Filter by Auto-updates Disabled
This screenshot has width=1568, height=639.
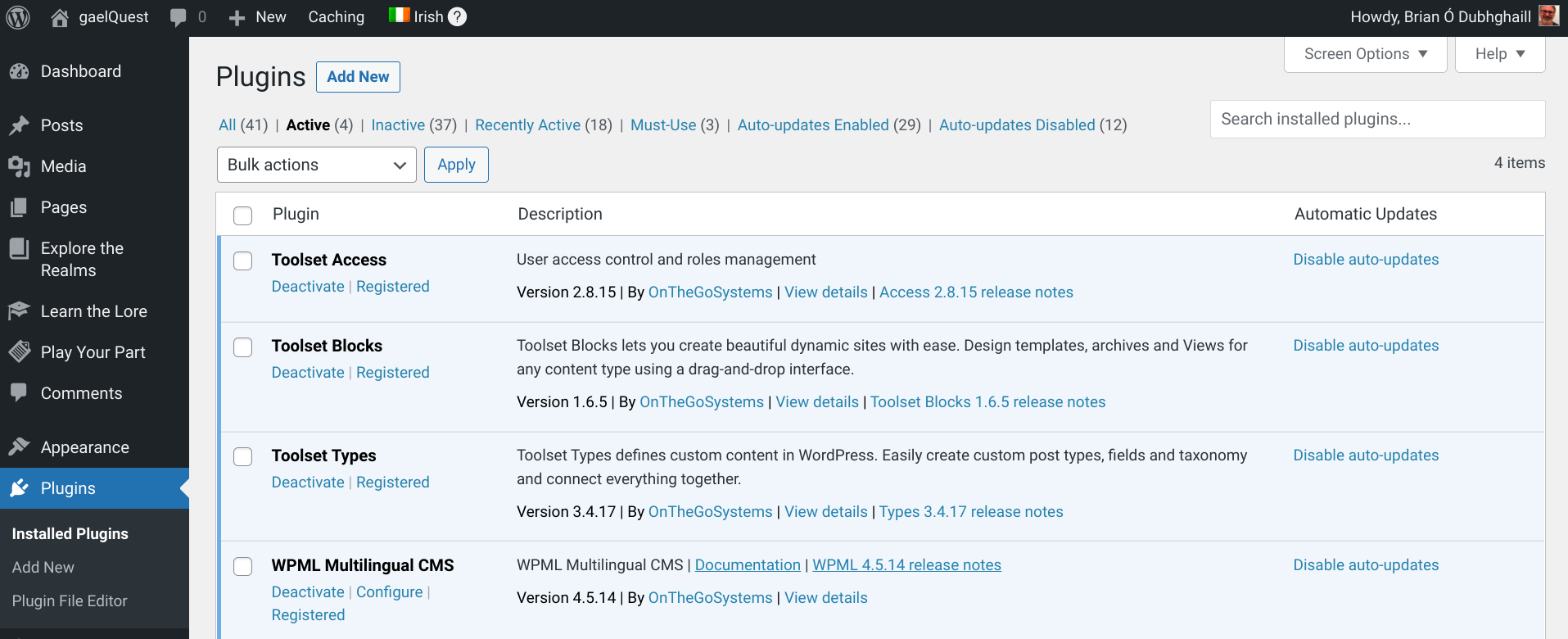1017,125
